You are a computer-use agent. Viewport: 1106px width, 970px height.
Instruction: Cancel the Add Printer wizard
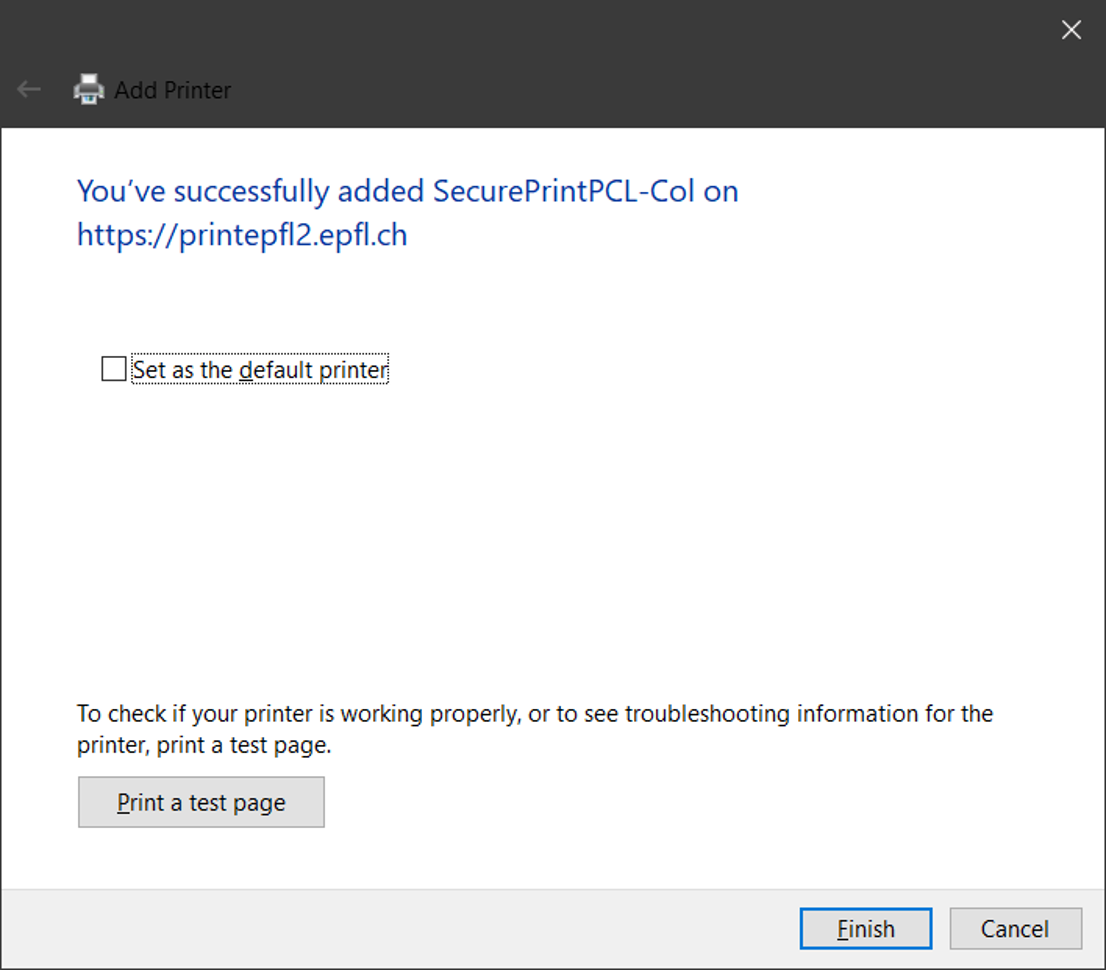tap(1015, 929)
